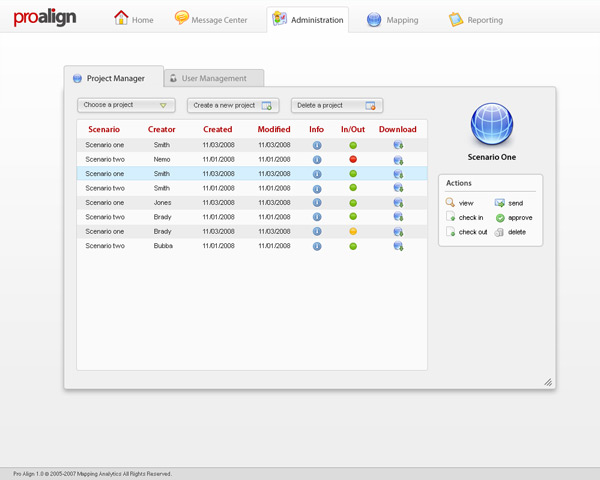Click the download icon in Jones's row
Image resolution: width=600 pixels, height=480 pixels.
pyautogui.click(x=398, y=202)
